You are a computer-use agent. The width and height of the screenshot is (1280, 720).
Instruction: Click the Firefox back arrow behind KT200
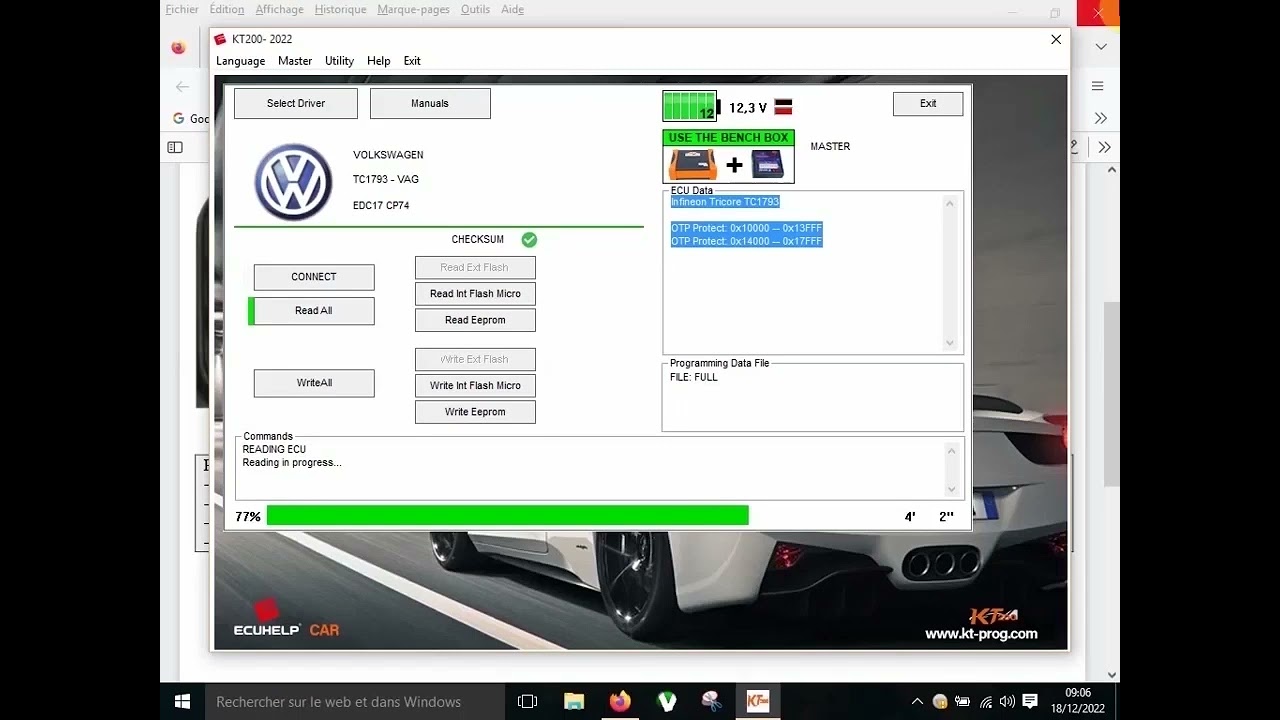[182, 87]
